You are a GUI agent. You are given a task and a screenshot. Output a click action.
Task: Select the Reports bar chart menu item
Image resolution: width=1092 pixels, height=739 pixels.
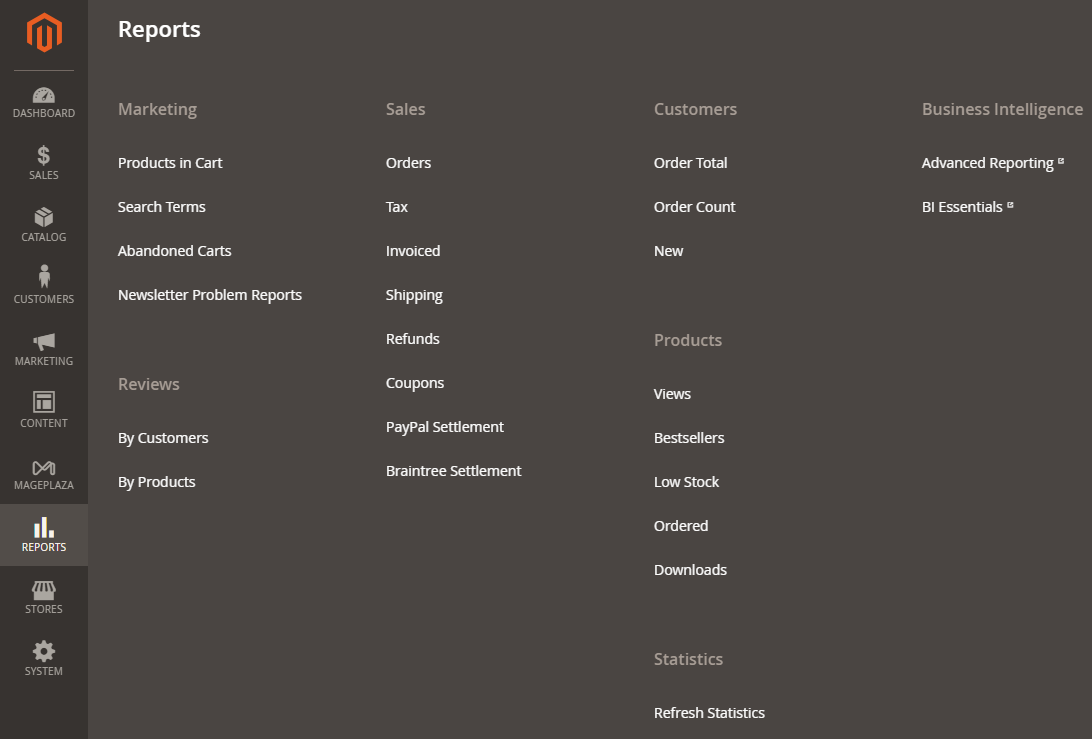(x=44, y=535)
